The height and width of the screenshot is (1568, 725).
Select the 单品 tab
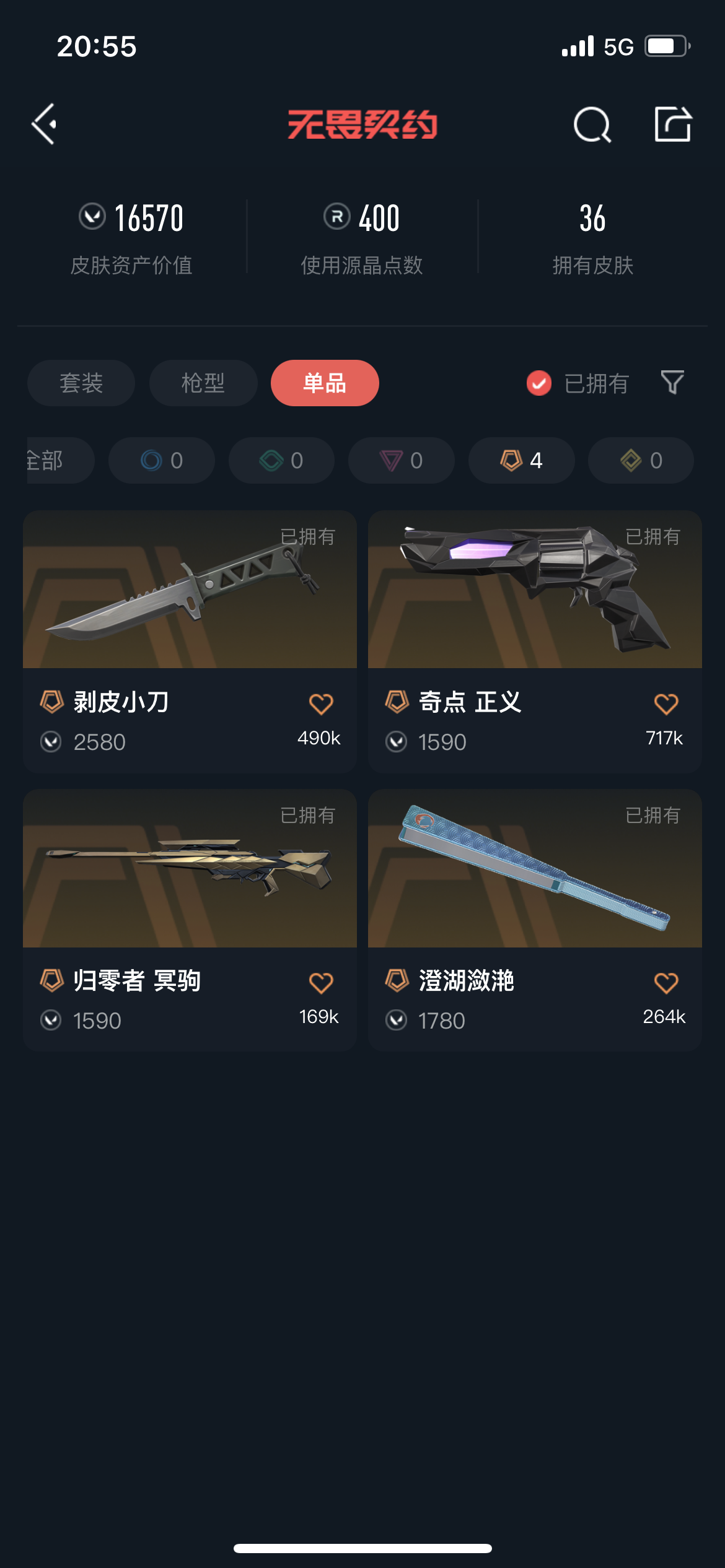tap(325, 383)
